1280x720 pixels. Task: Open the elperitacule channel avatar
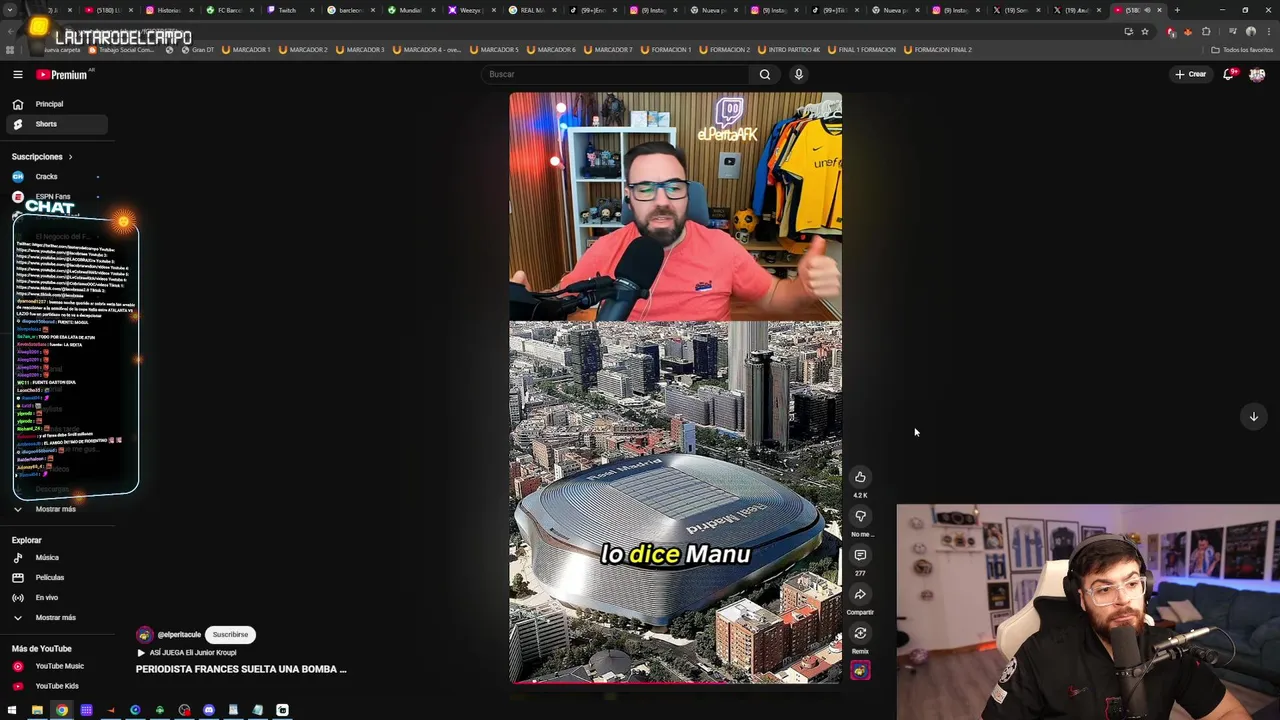pos(145,635)
